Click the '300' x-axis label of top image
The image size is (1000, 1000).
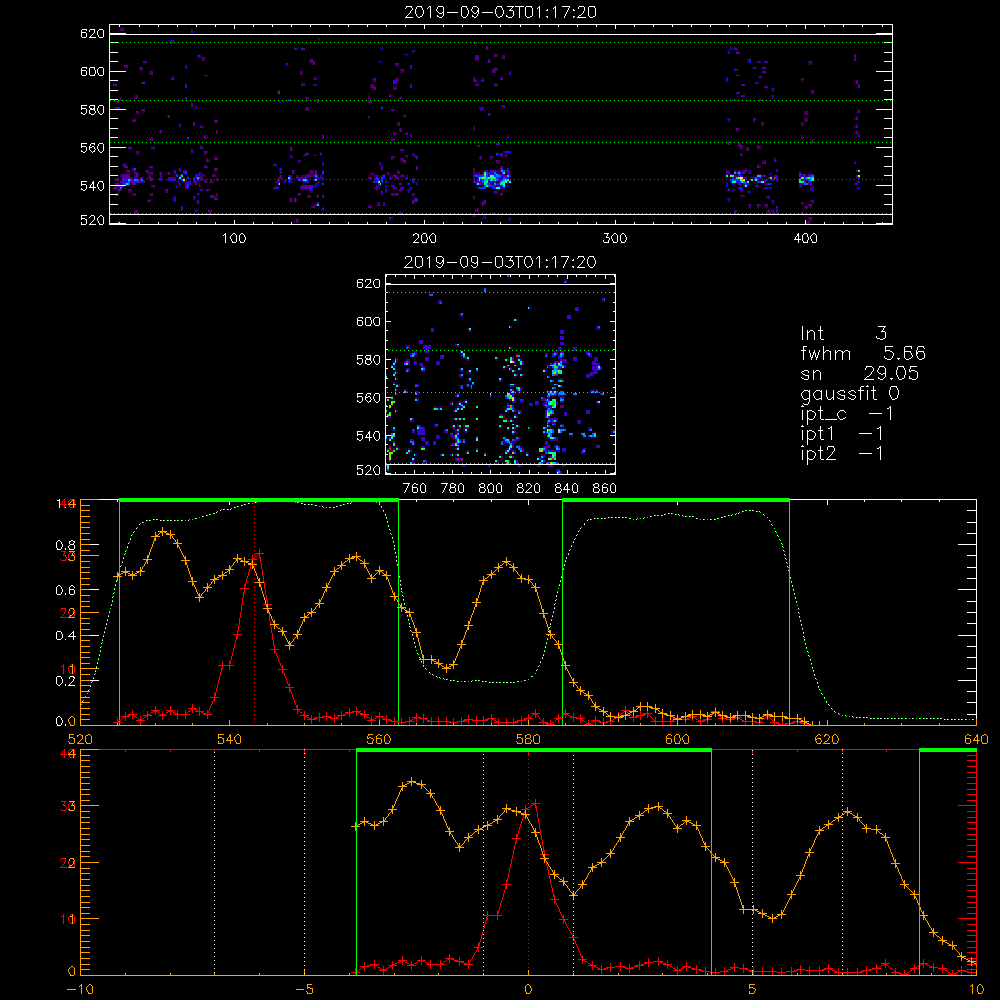615,239
